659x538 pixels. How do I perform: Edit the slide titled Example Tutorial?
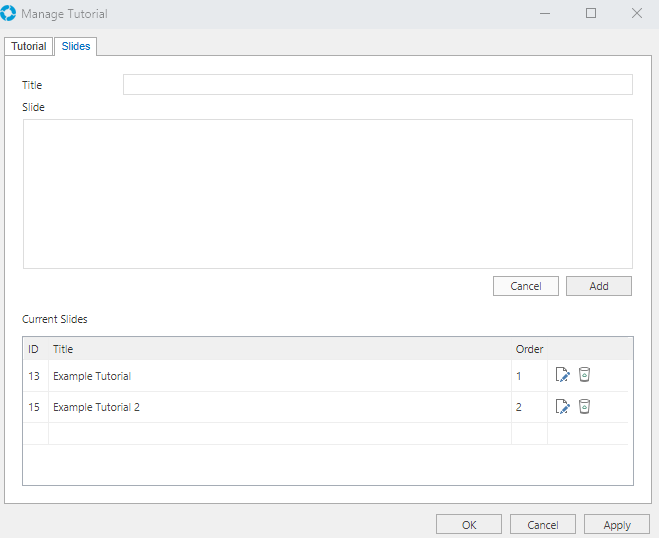click(562, 376)
